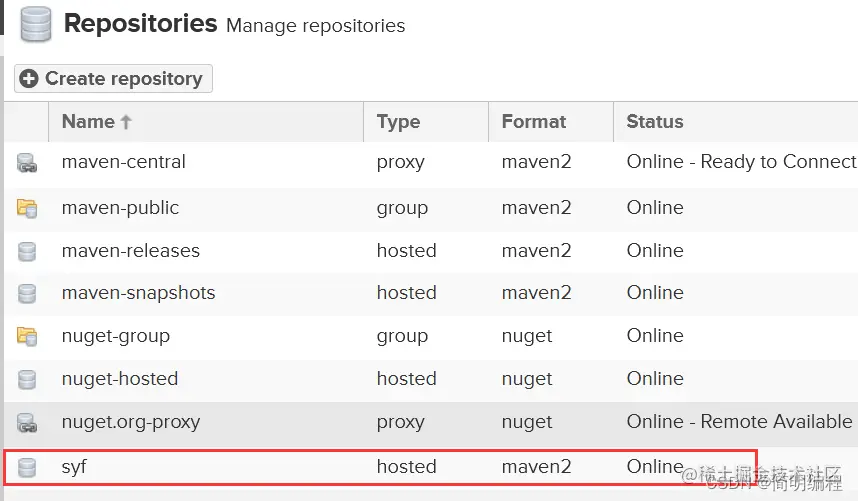The image size is (858, 501).
Task: Click the syf repository database icon
Action: tap(27, 468)
